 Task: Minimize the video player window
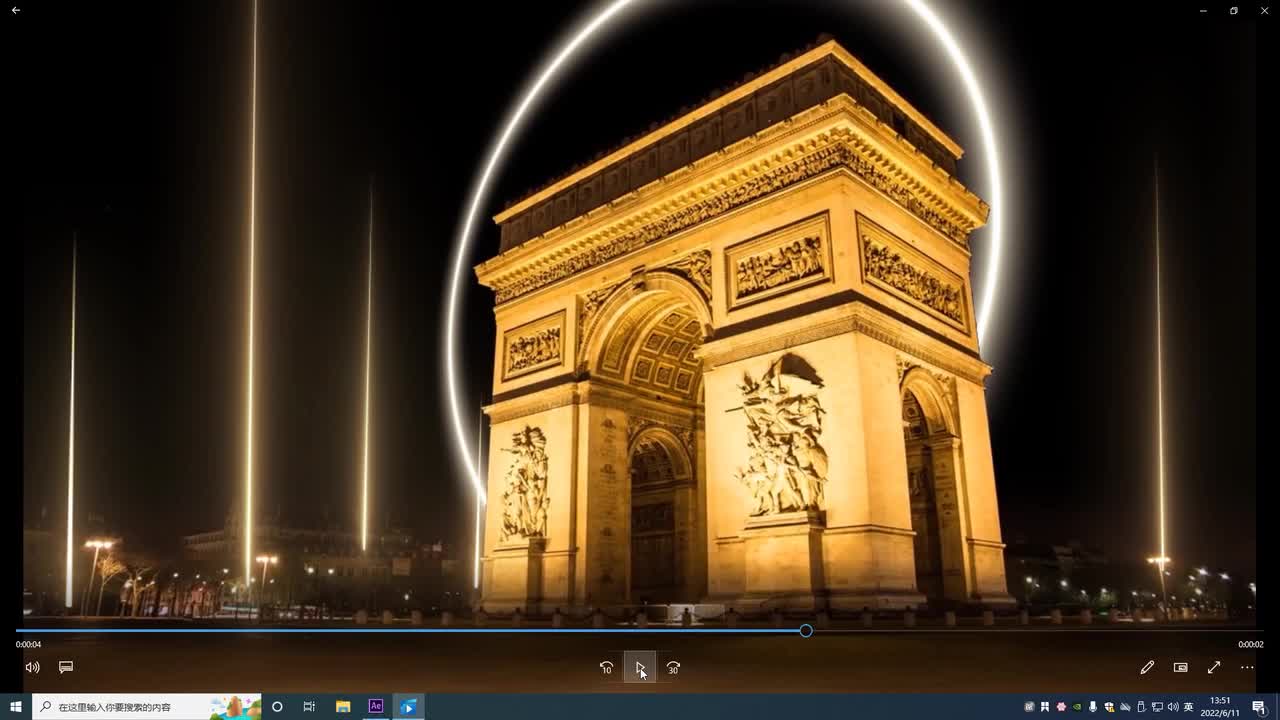pyautogui.click(x=1203, y=10)
